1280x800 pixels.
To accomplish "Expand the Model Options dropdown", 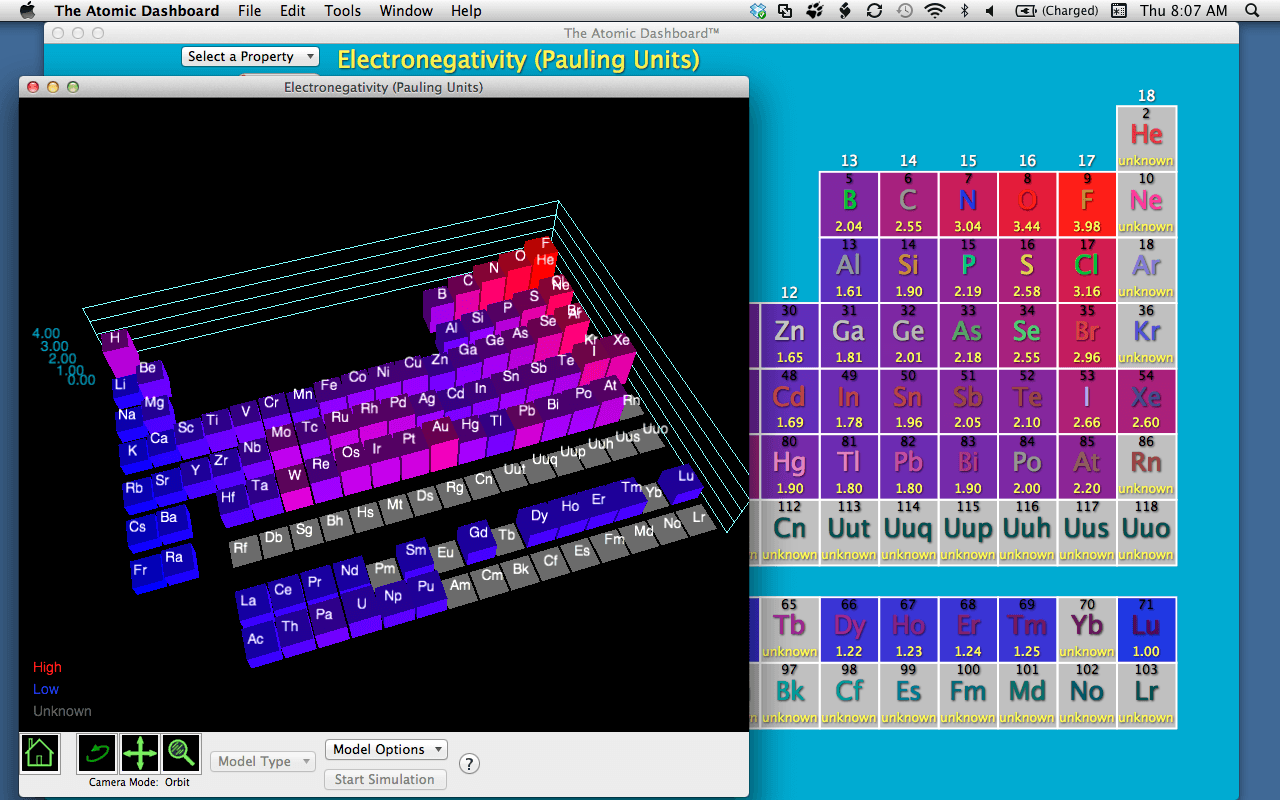I will tap(386, 749).
